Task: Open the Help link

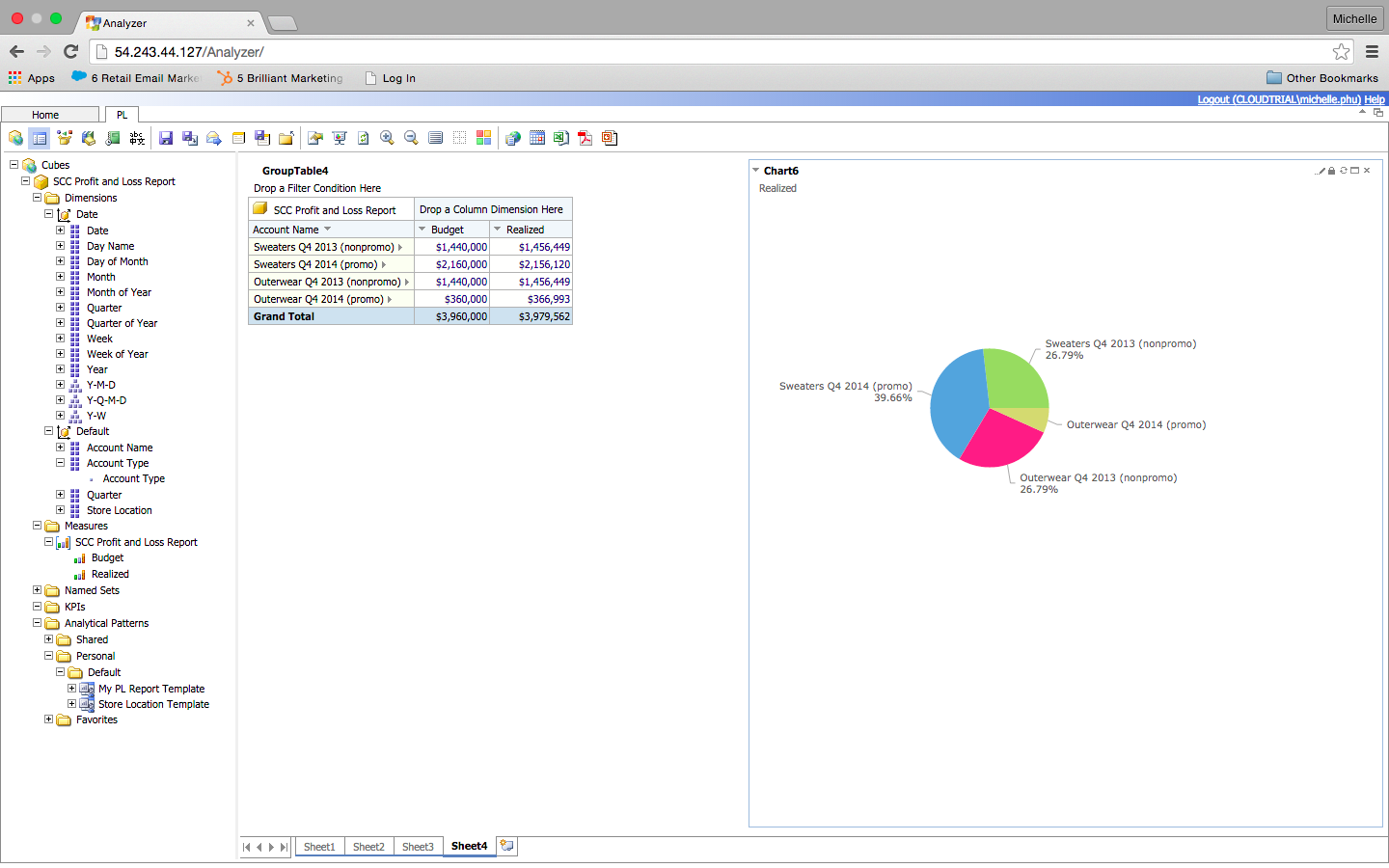Action: tap(1375, 99)
